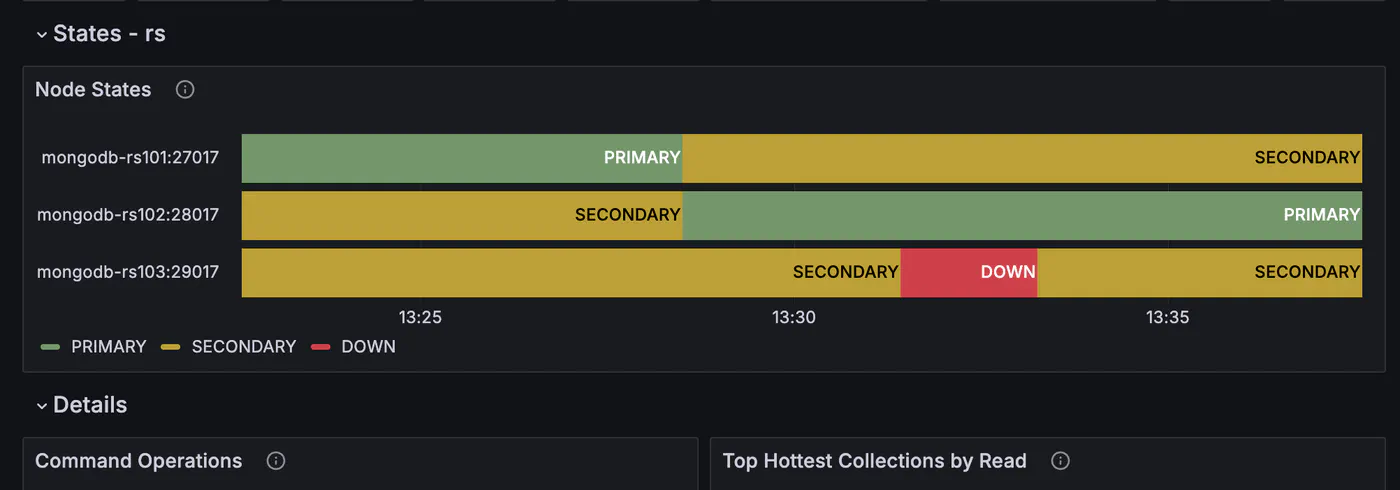The width and height of the screenshot is (1400, 490).
Task: Open Top Hottest Collections by Read title
Action: [x=875, y=461]
